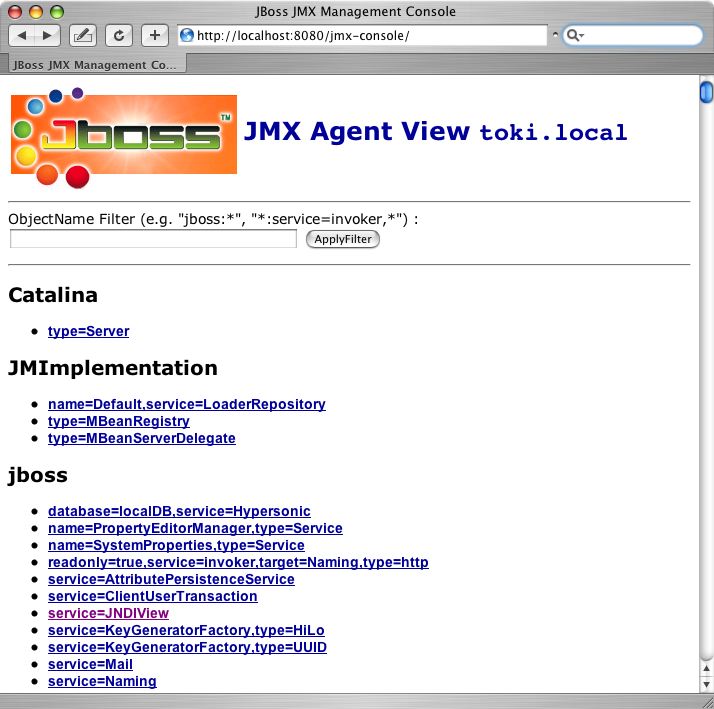Screen dimensions: 714x709
Task: Click the globe site icon in address bar
Action: (187, 36)
